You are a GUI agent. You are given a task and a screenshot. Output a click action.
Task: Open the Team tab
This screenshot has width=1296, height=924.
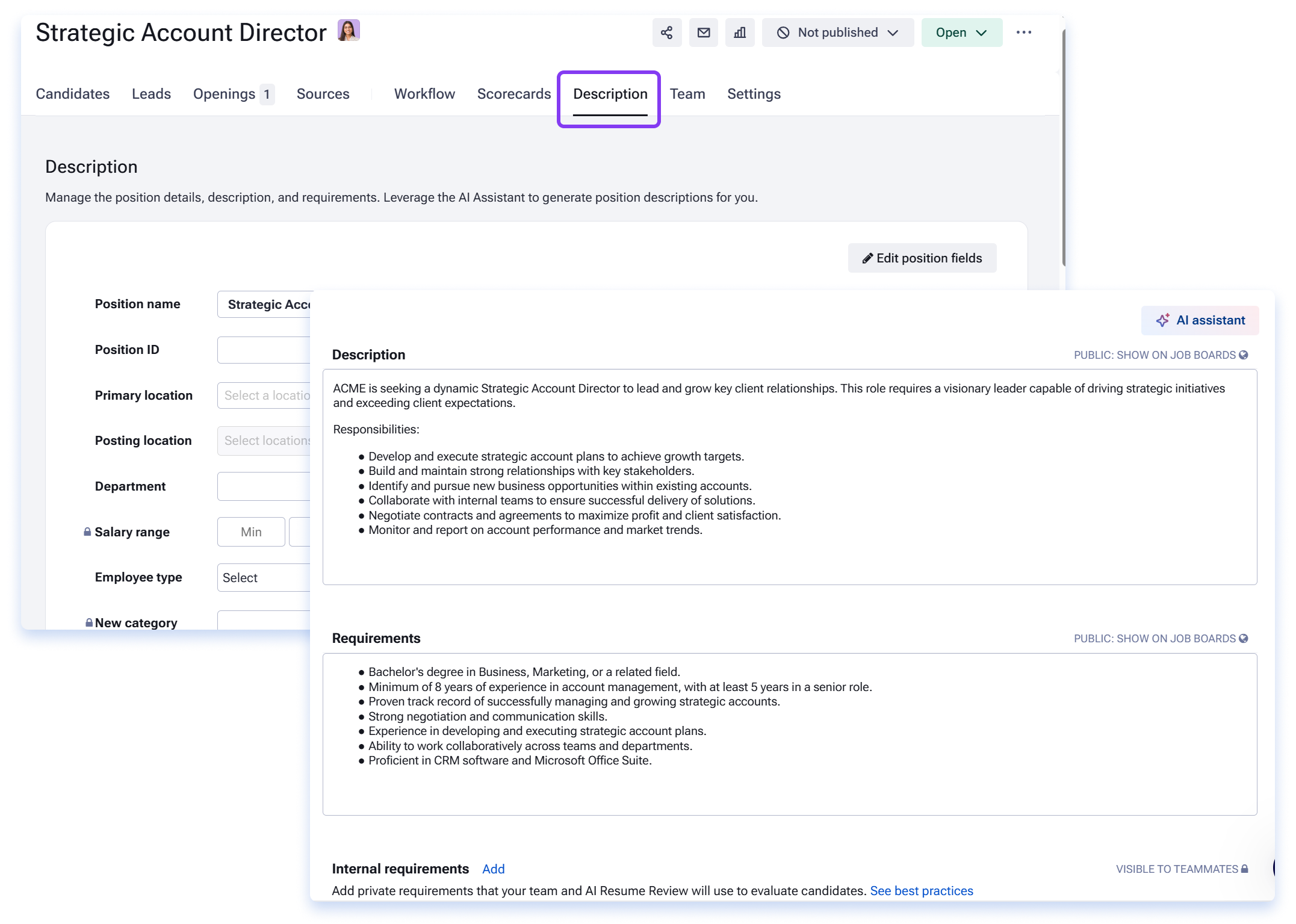687,94
